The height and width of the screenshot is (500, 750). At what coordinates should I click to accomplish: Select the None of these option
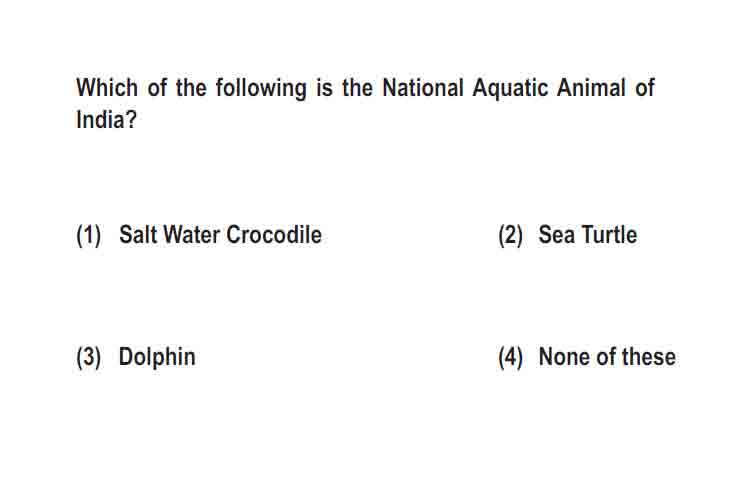coord(607,357)
